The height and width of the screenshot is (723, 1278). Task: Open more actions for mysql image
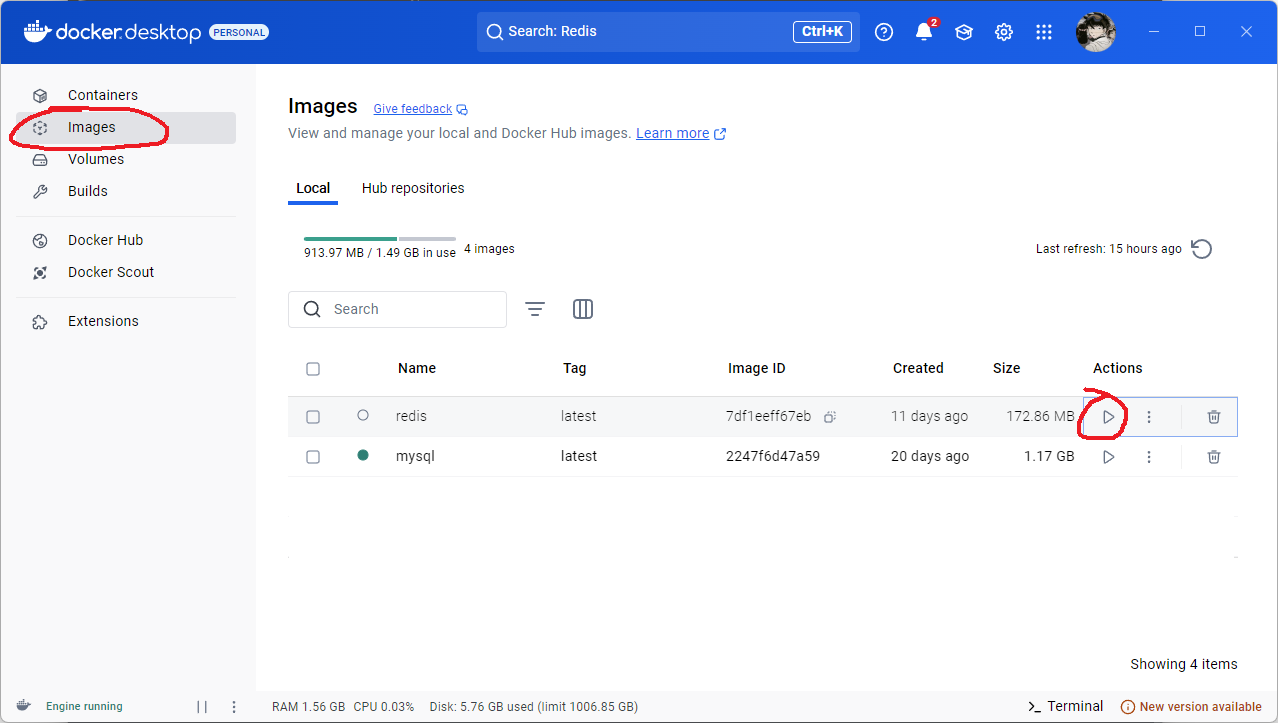(1148, 457)
